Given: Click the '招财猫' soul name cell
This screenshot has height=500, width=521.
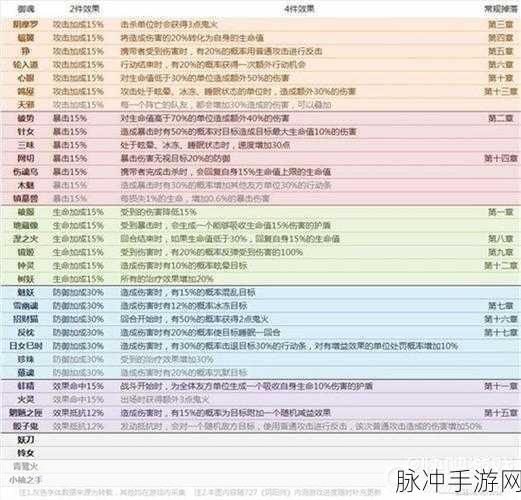Looking at the screenshot, I should point(26,319).
